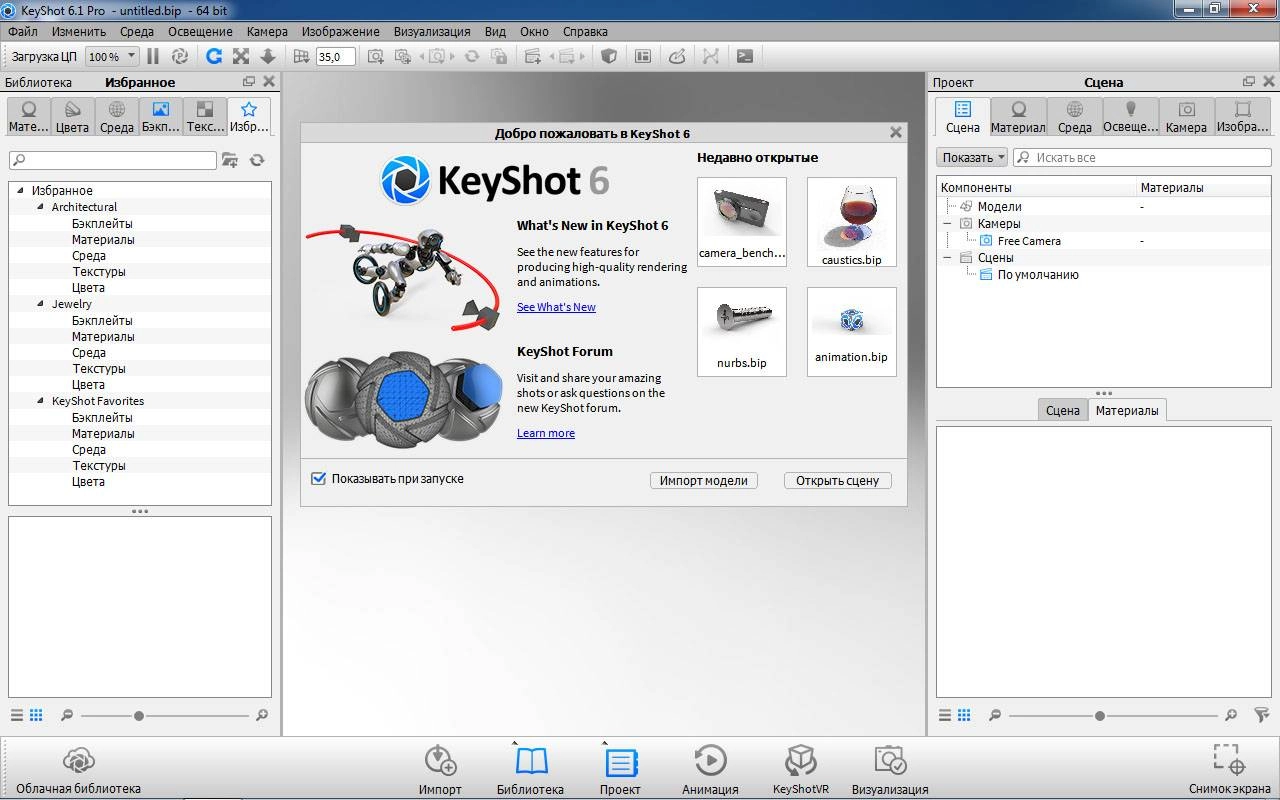Click the Открыть сцену button
Image resolution: width=1280 pixels, height=800 pixels.
tap(837, 480)
